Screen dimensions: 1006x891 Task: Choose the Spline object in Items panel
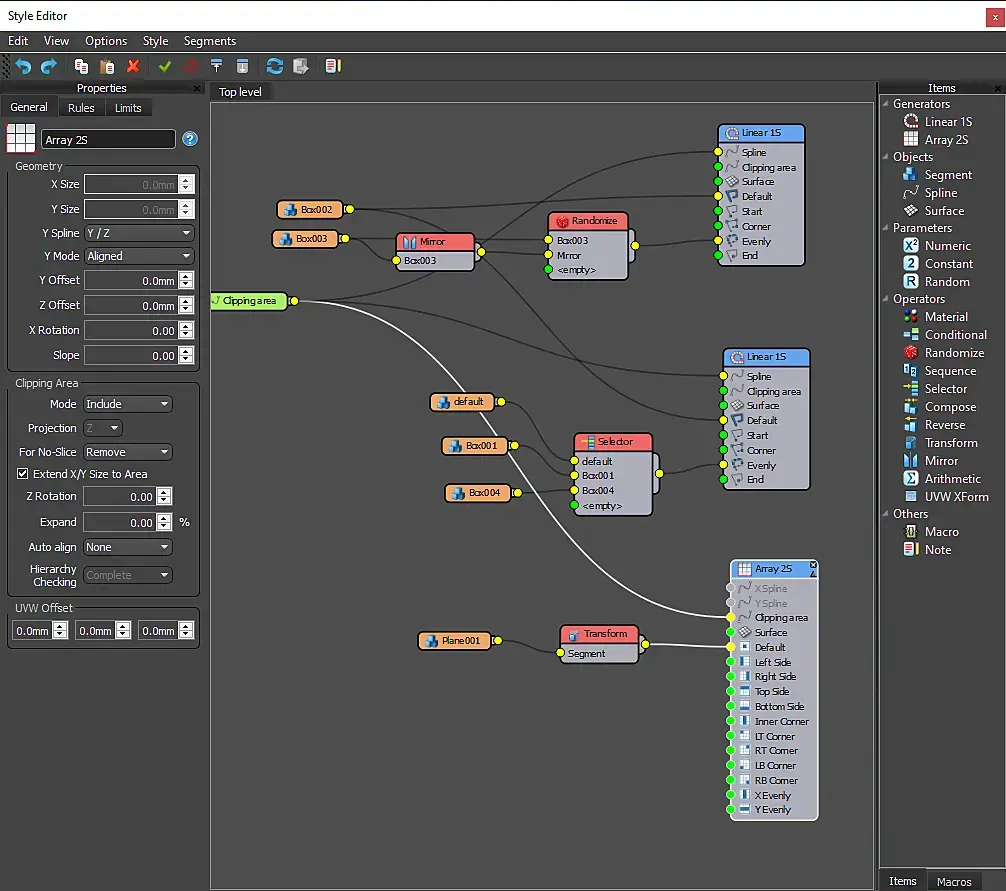click(940, 193)
